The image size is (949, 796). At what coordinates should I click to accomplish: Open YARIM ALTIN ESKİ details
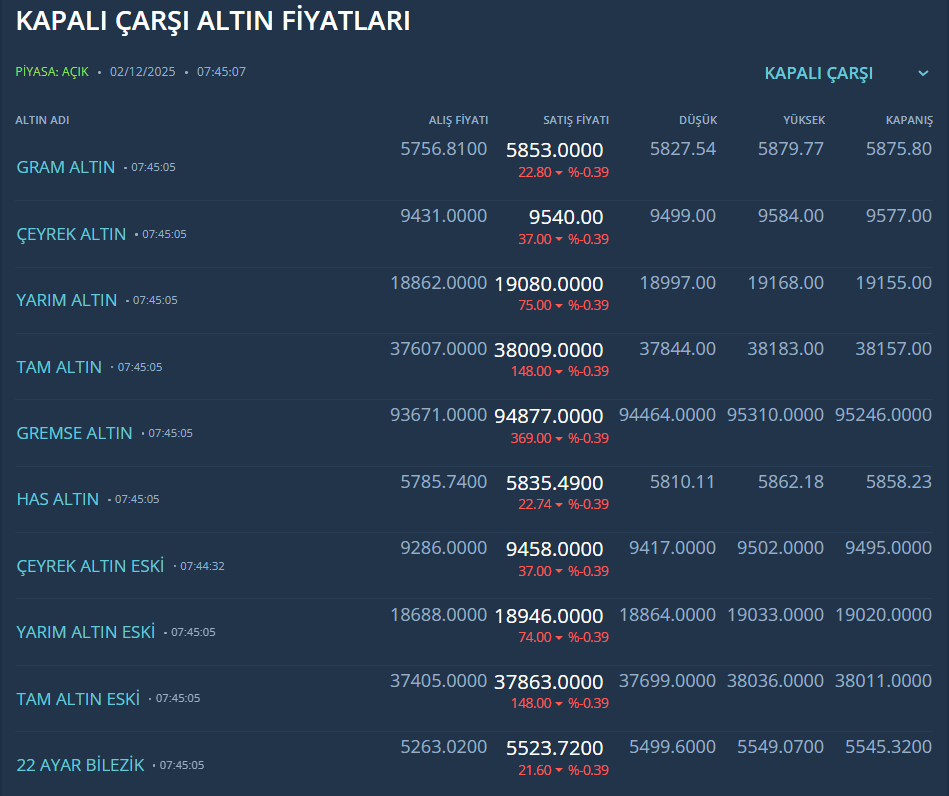86,632
